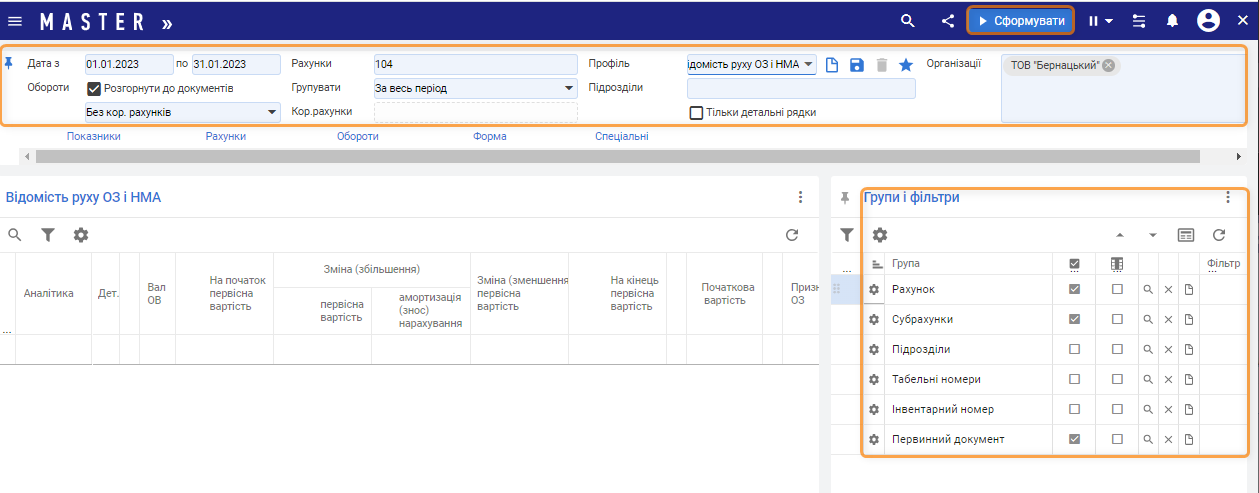Open the filter funnel in report toolbar
The height and width of the screenshot is (493, 1259).
pyautogui.click(x=47, y=235)
